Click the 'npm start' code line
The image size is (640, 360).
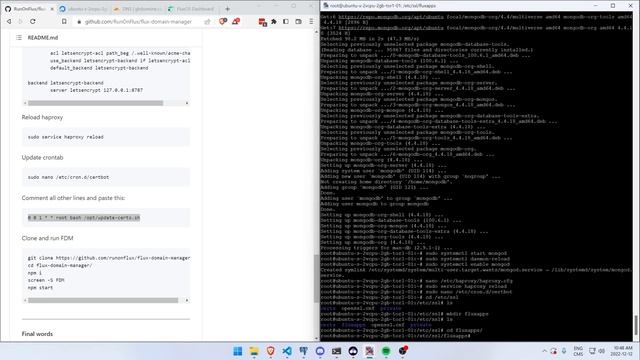[40, 287]
